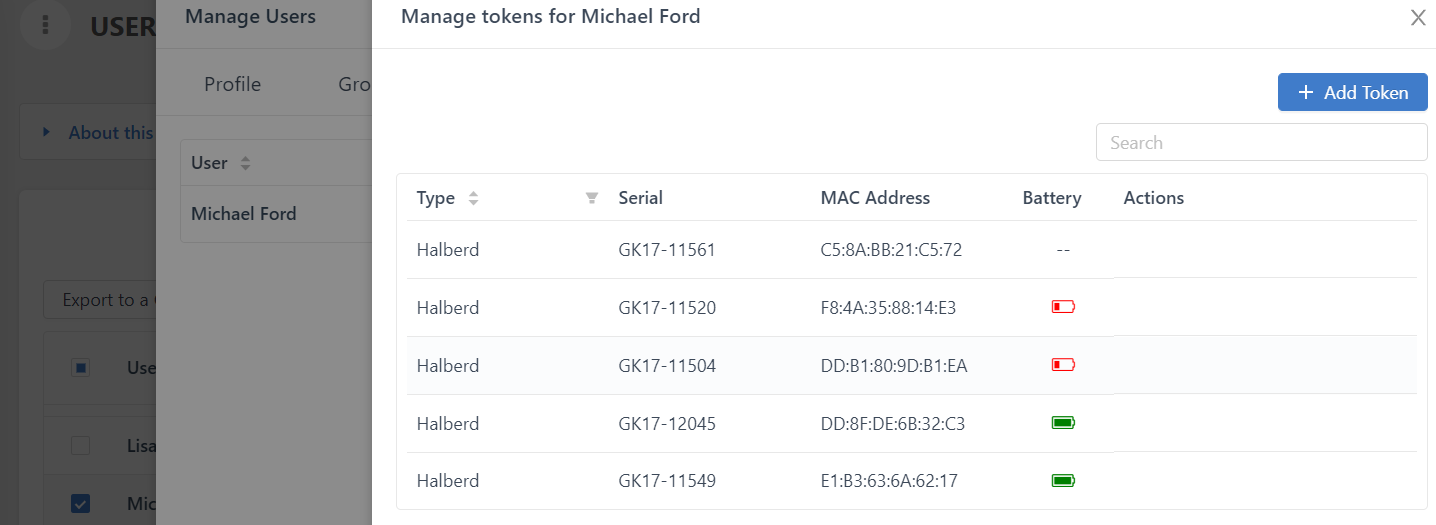Expand the About this section triangle
Screen dimensions: 1436x525
pos(44,132)
